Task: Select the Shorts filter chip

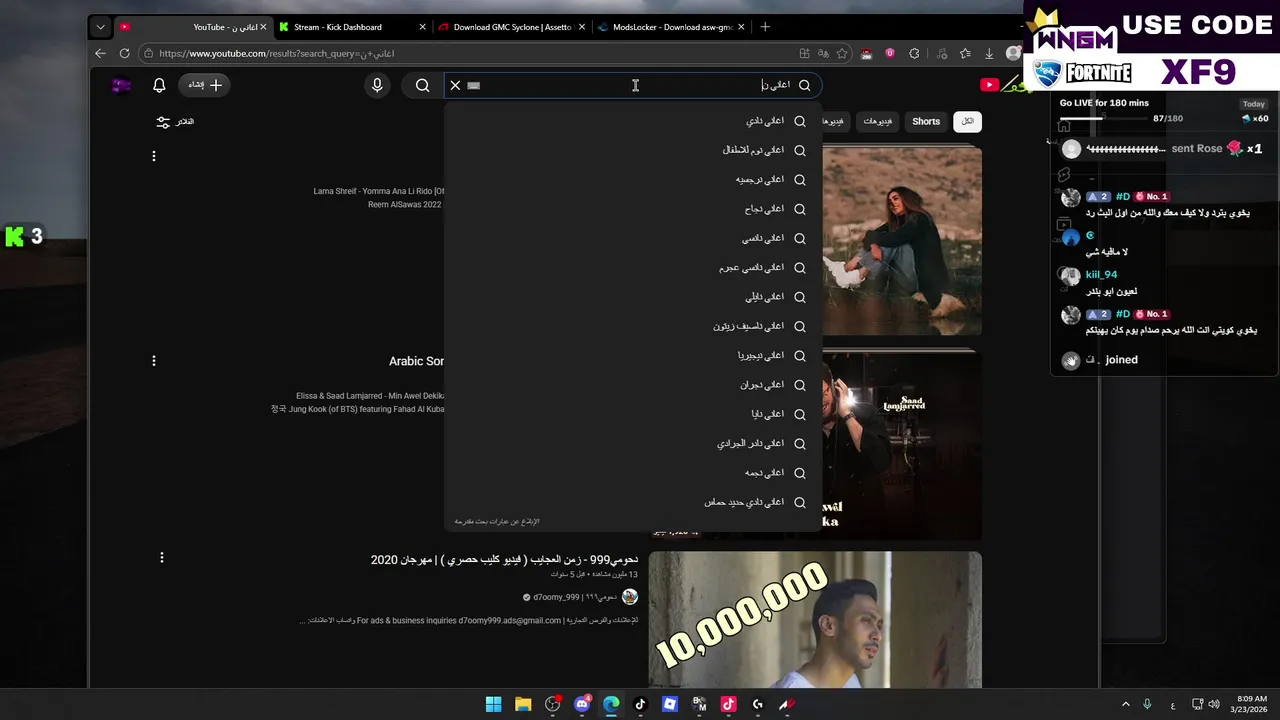Action: pos(926,121)
